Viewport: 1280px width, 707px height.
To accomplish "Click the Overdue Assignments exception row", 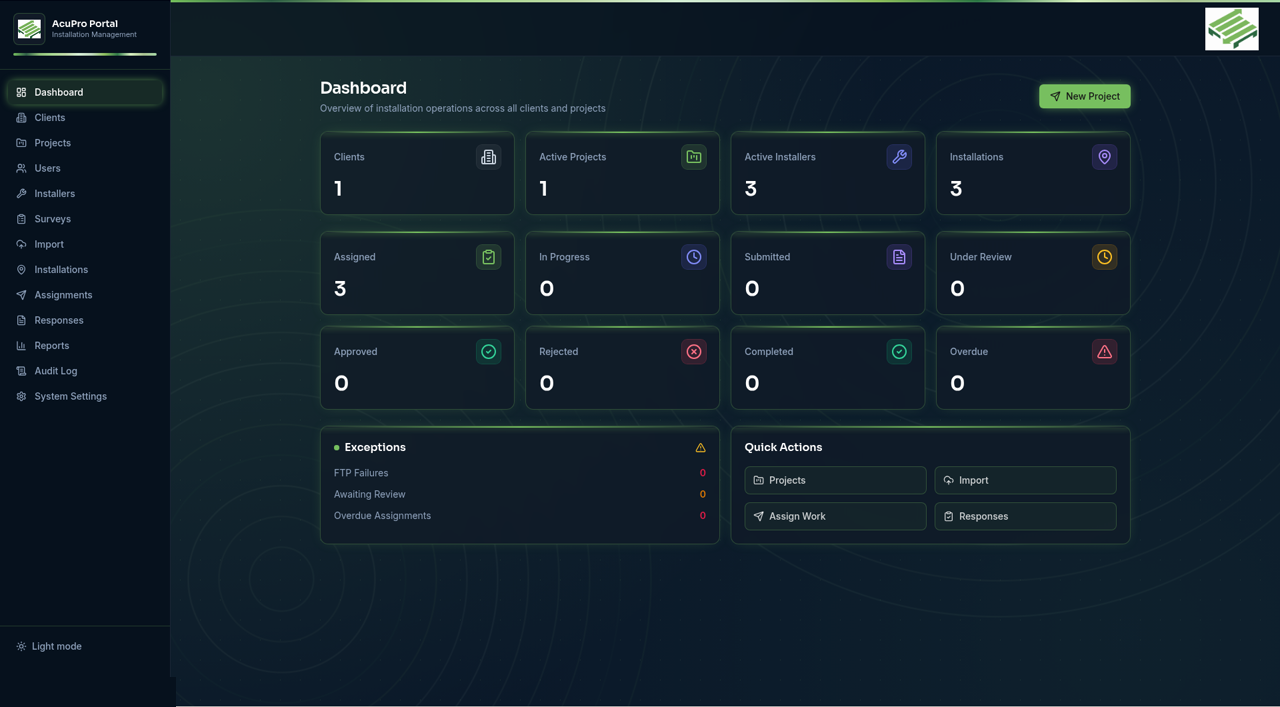I will (x=520, y=516).
